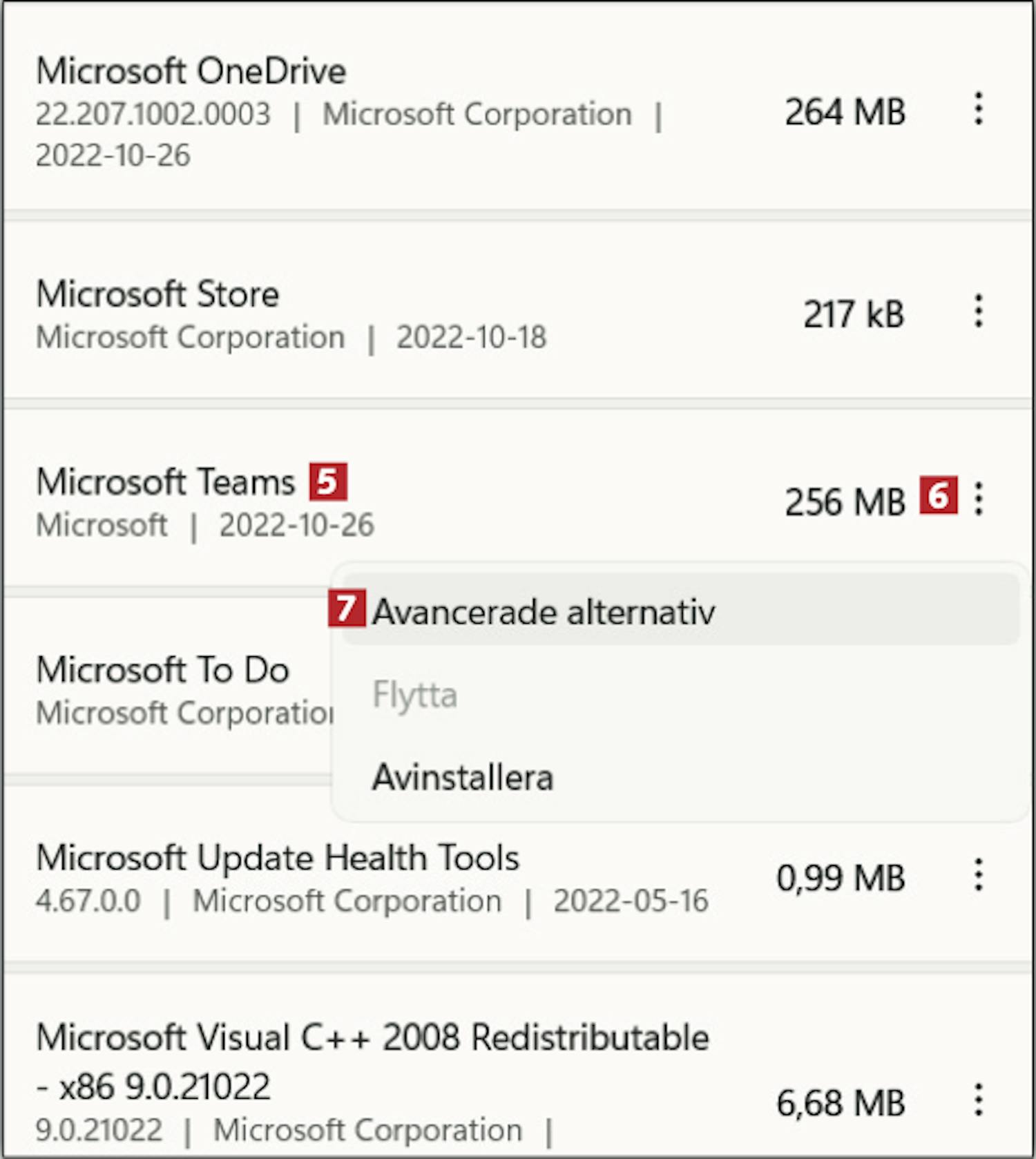Open the three-dot menu for Microsoft OneDrive
Screen dimensions: 1036x1159
click(x=978, y=108)
